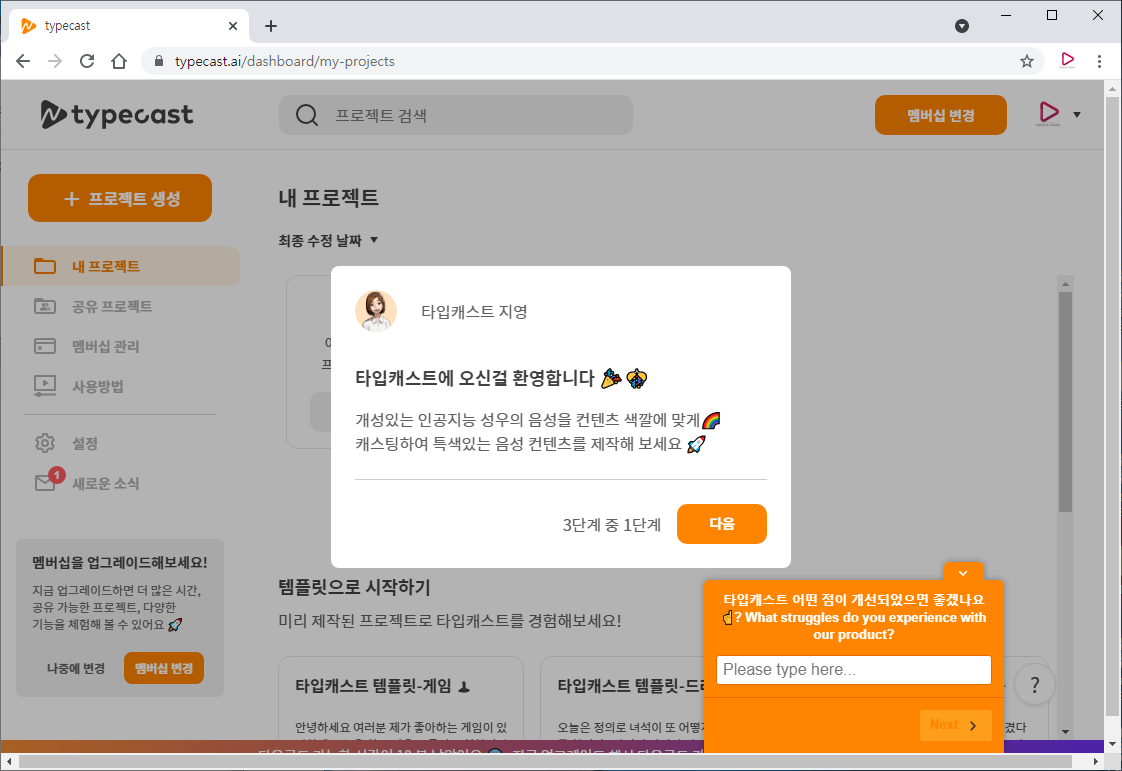
Task: Click the site lock icon in address bar
Action: click(x=159, y=62)
